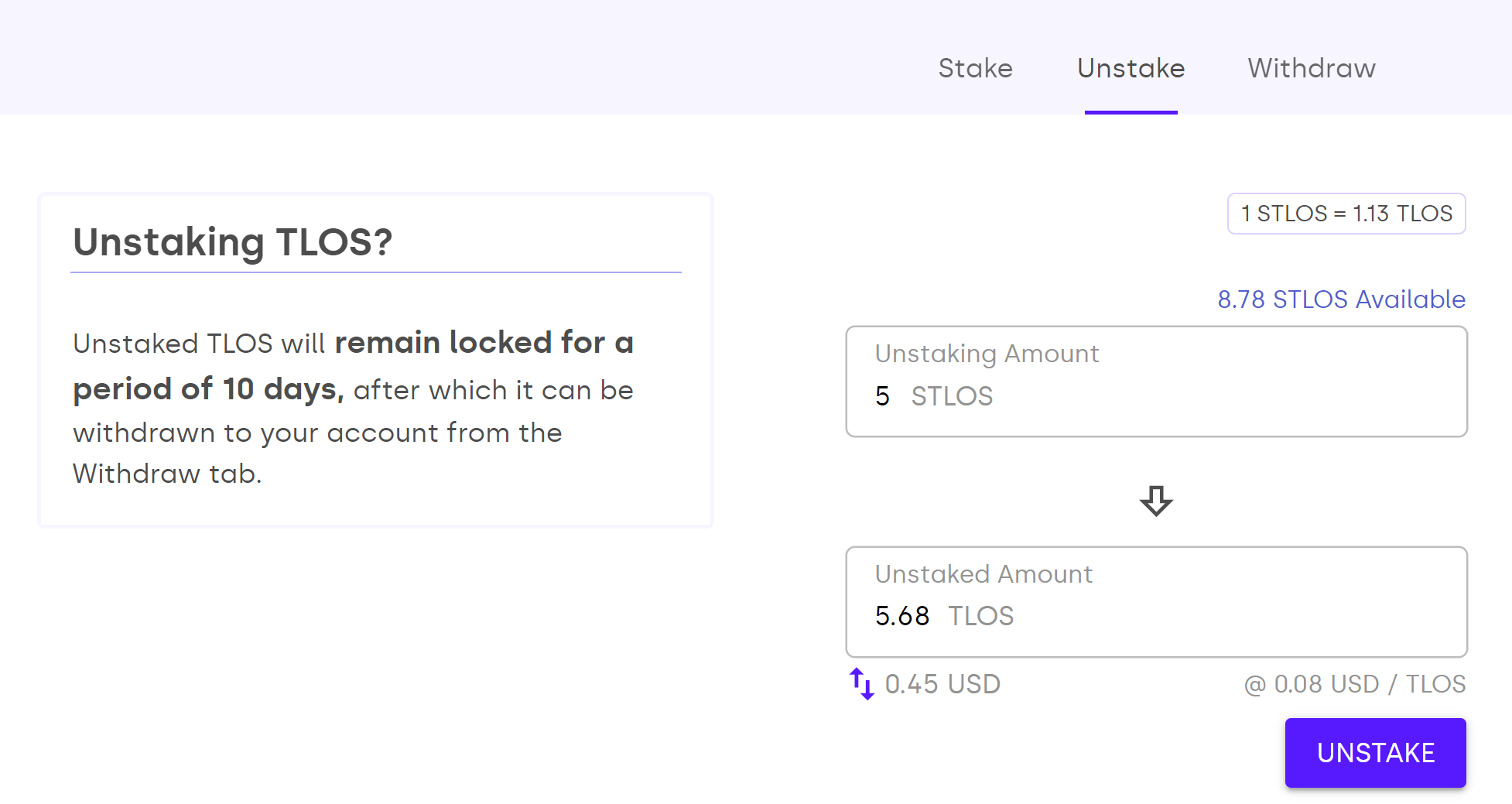Toggle the currency display using the up-down arrows

tap(861, 684)
